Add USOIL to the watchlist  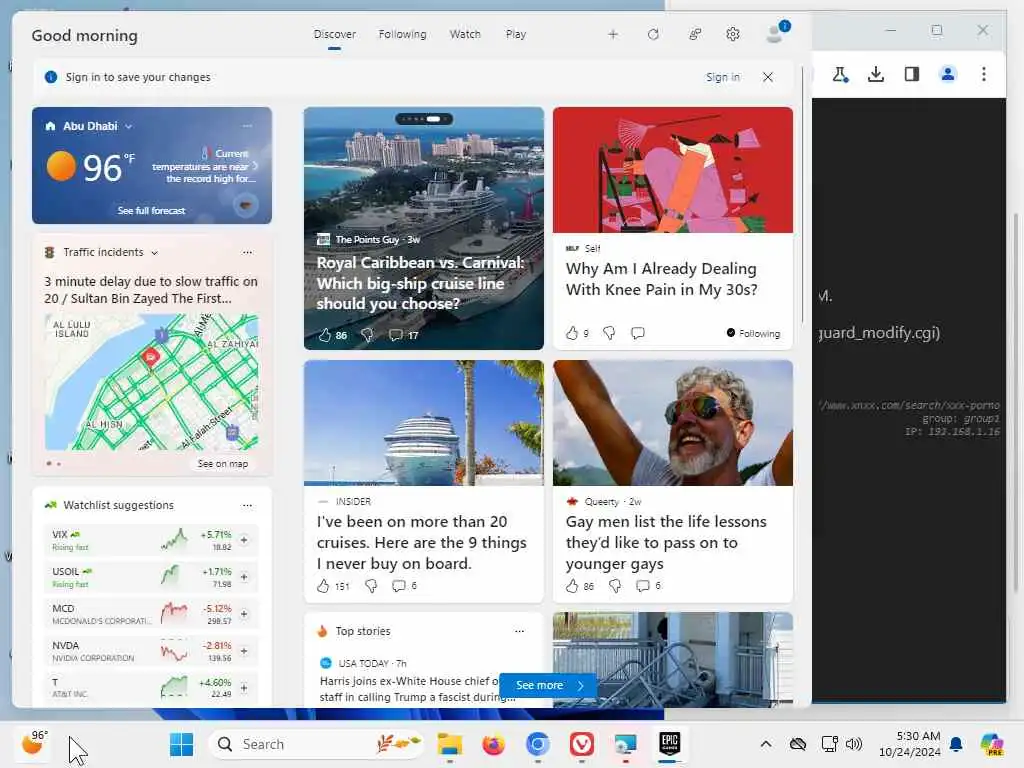[244, 577]
